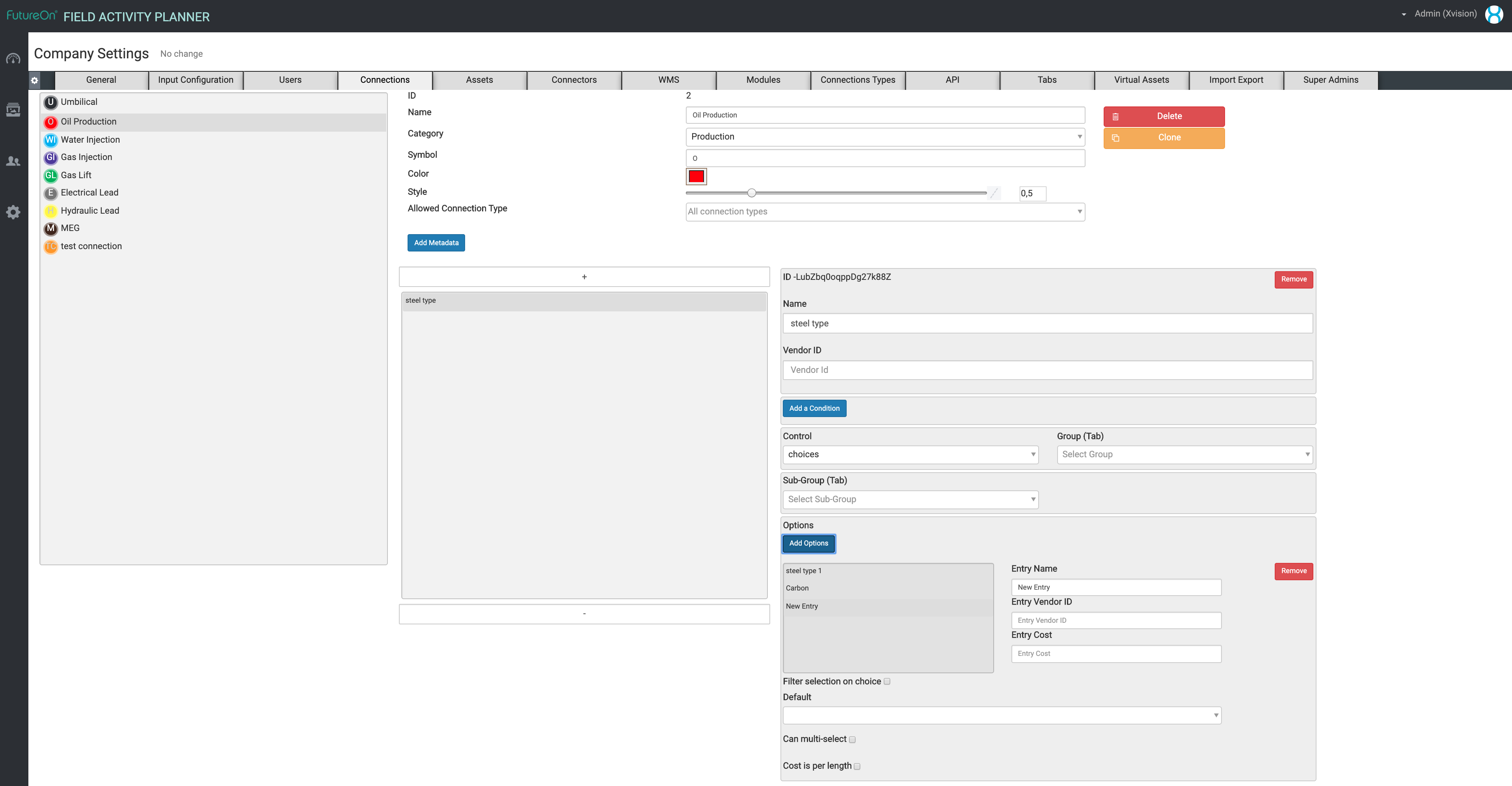The image size is (1512, 786).
Task: Toggle the Can multi-select checkbox
Action: pos(852,739)
